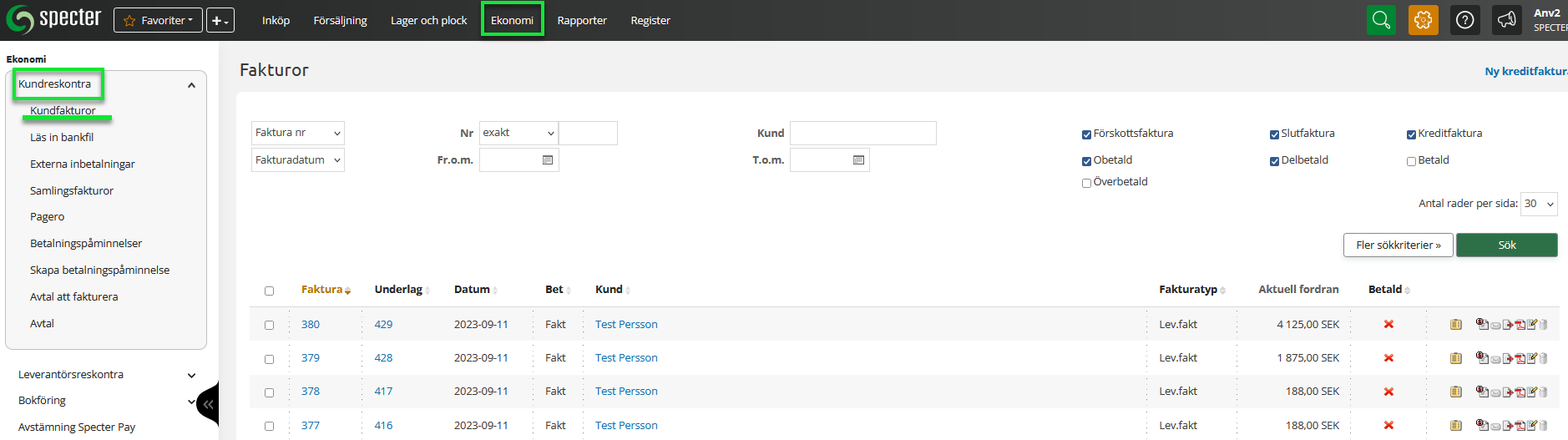The width and height of the screenshot is (1568, 440).
Task: Open the Lager och plock menu
Action: [428, 20]
